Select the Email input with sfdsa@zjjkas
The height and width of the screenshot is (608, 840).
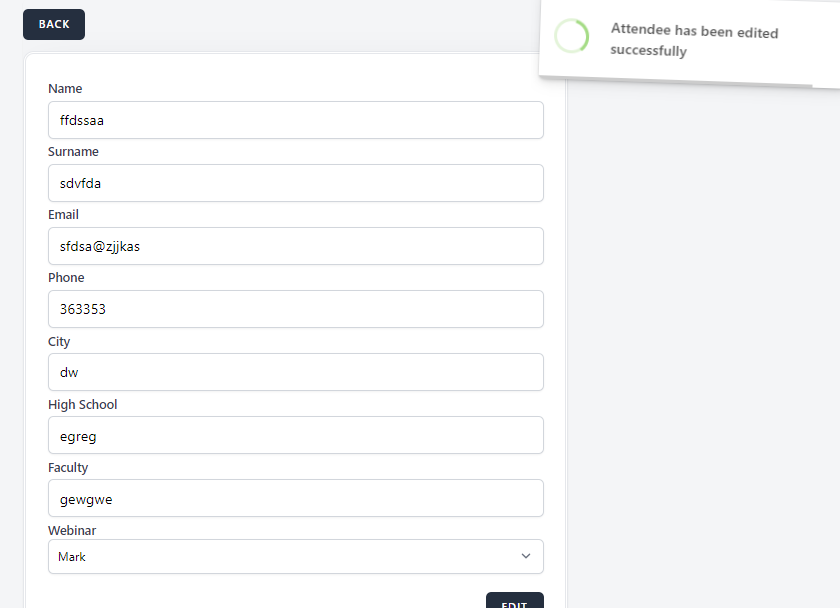(x=296, y=246)
